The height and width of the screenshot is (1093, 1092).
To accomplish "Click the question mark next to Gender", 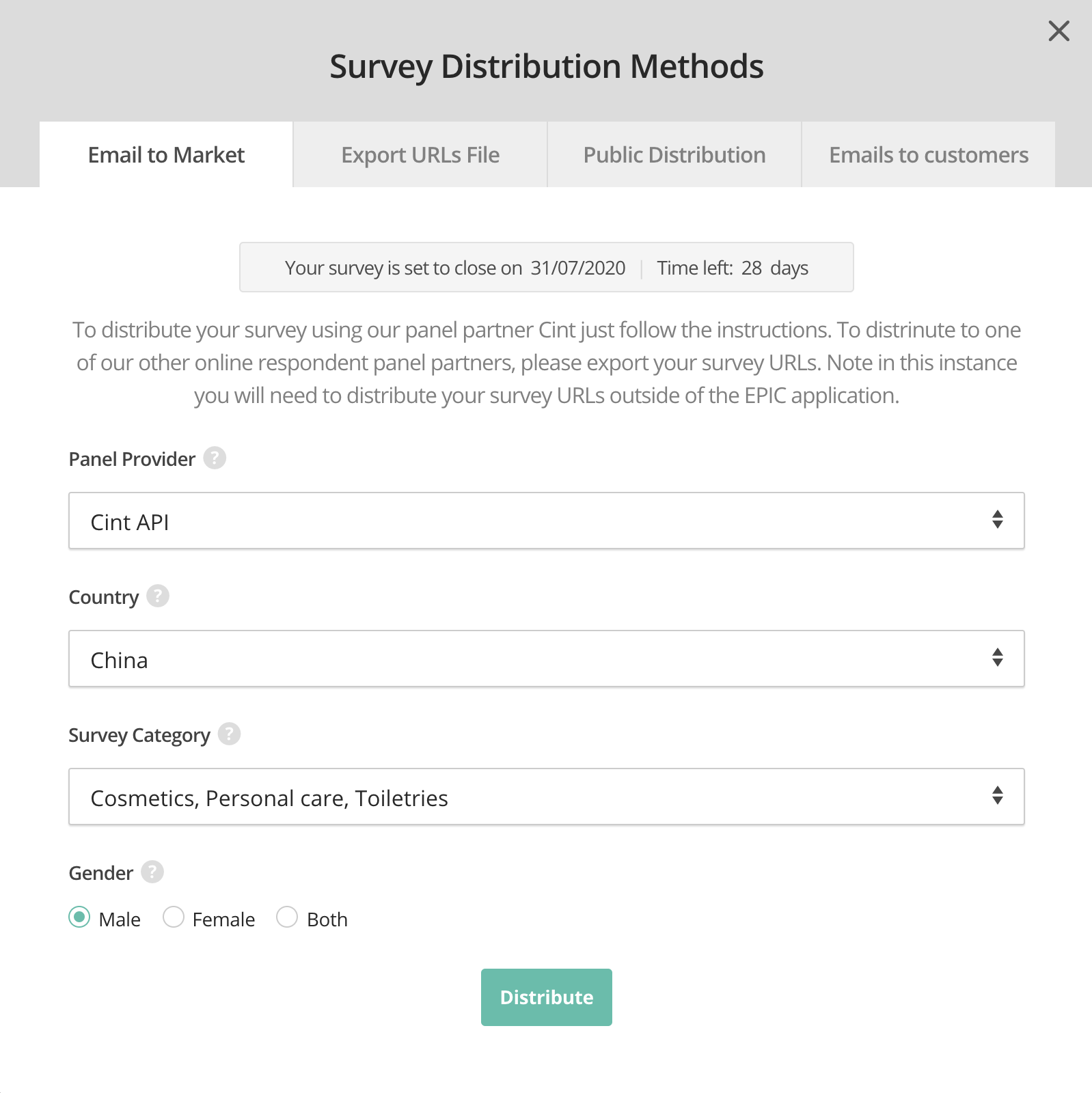I will [x=152, y=872].
